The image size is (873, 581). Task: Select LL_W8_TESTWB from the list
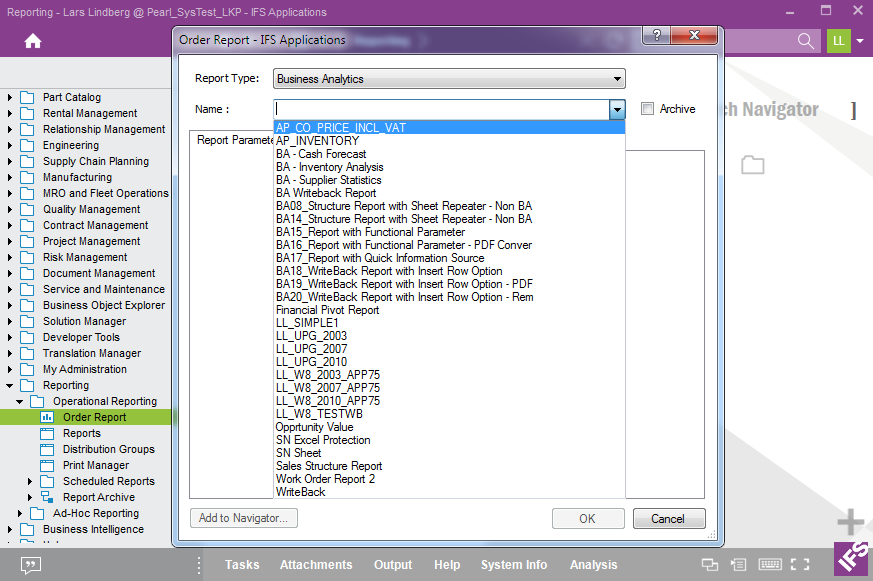[449, 413]
